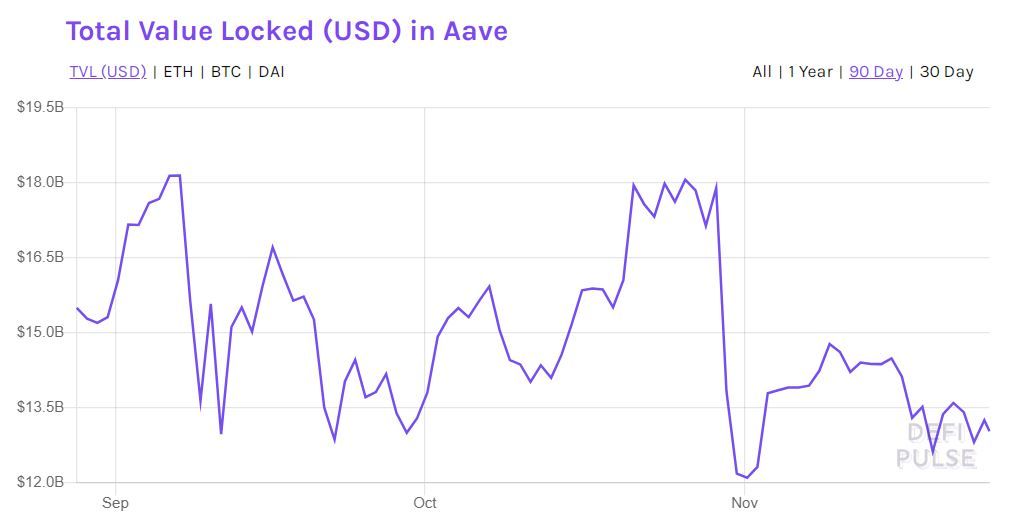Click the DeFi Pulse watermark logo
This screenshot has width=1031, height=523.
936,445
